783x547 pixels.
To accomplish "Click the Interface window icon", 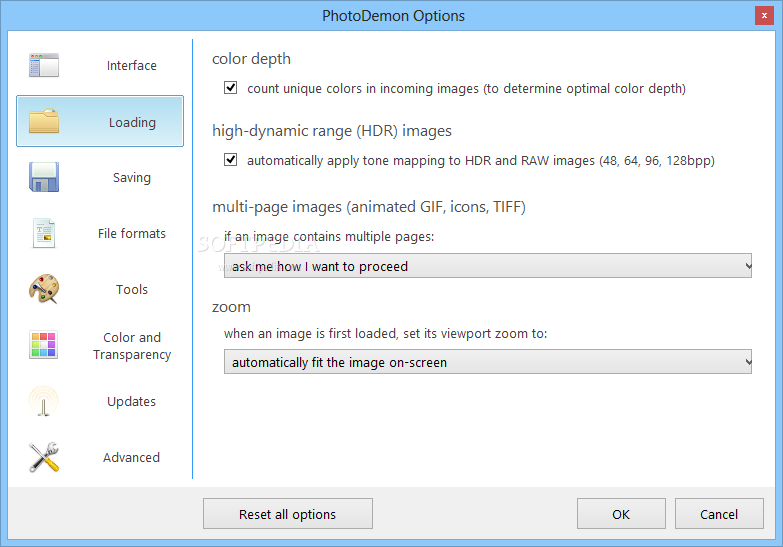I will (x=44, y=65).
